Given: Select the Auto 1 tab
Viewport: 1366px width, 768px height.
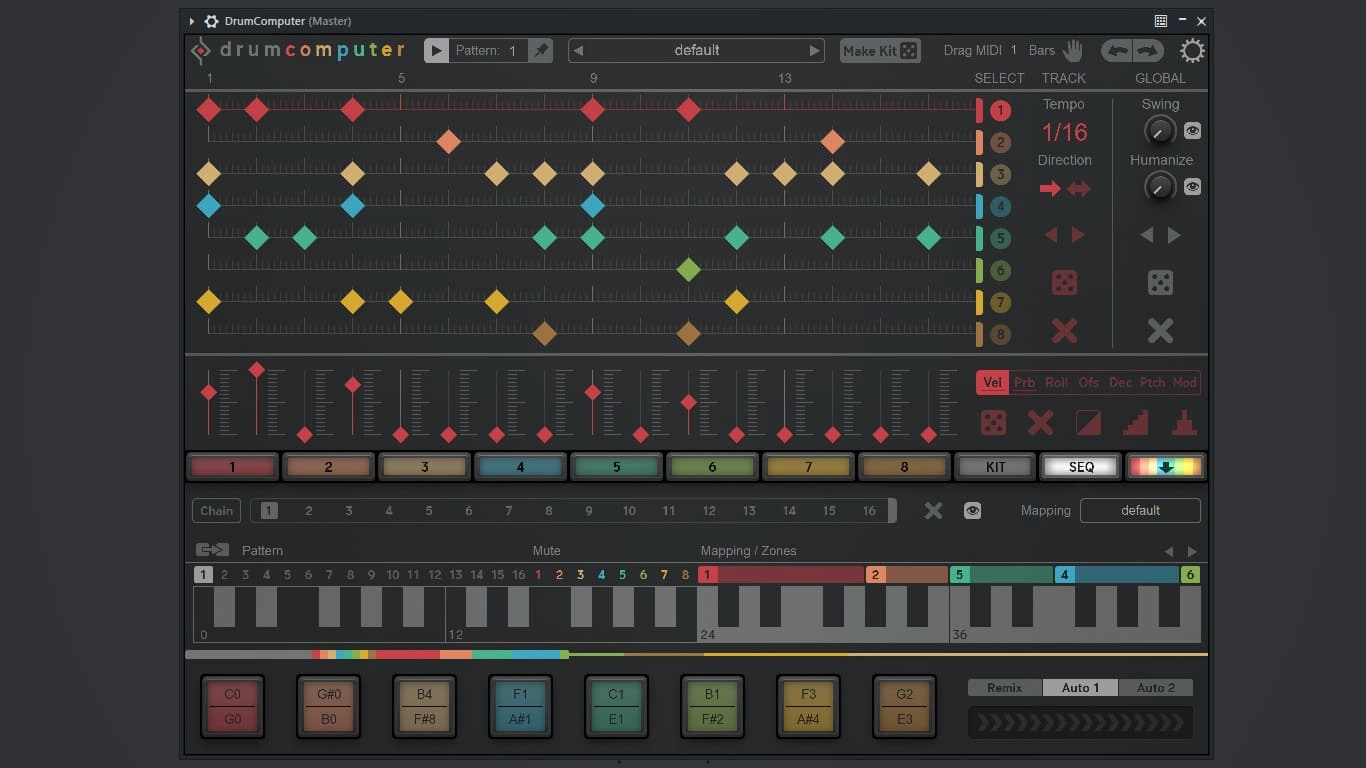Looking at the screenshot, I should click(1080, 688).
